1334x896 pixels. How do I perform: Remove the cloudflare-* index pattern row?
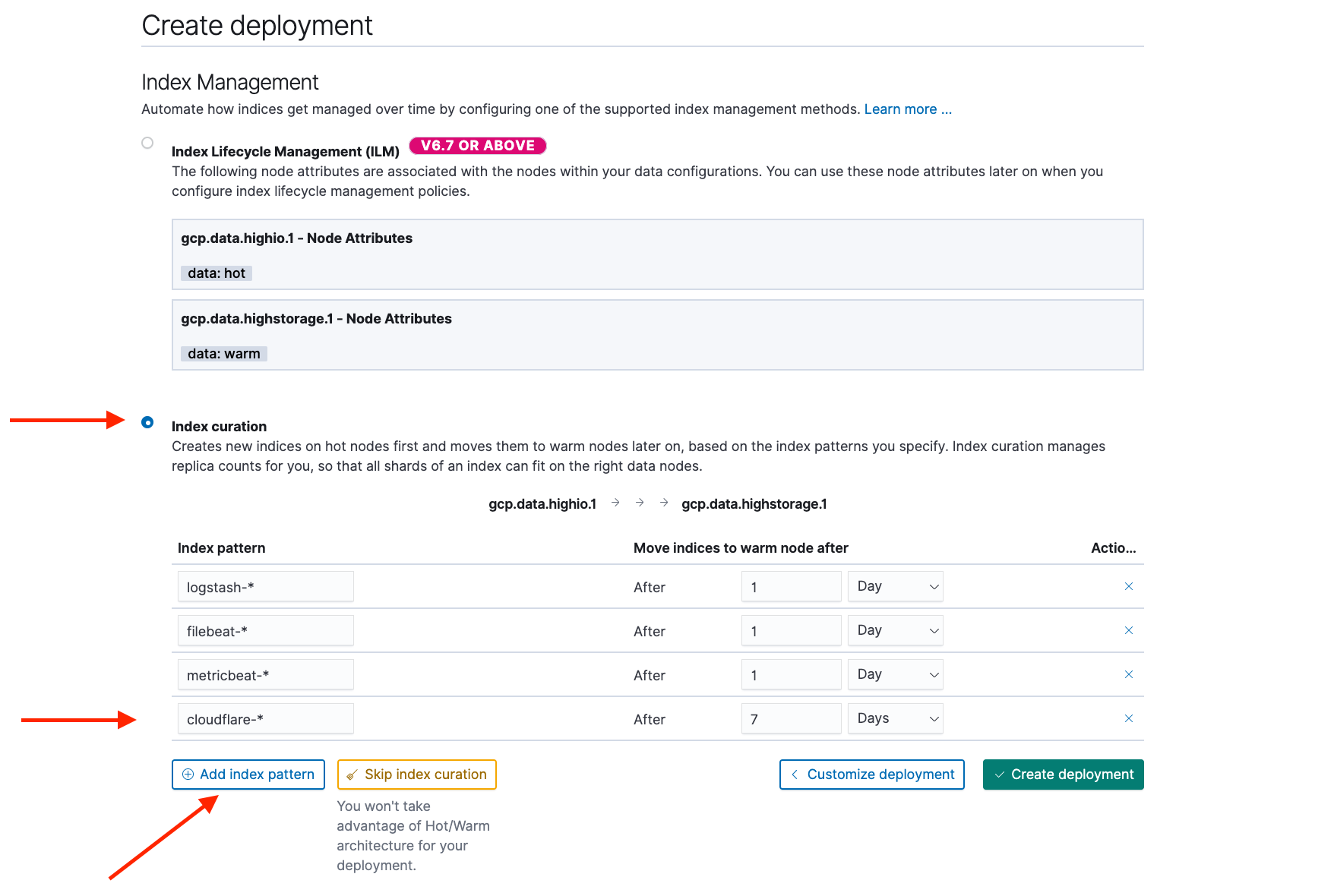(x=1129, y=718)
